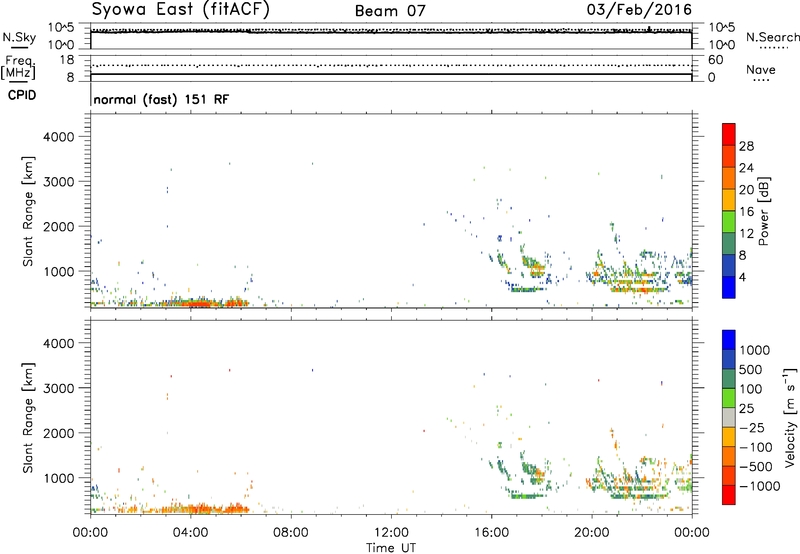Select the bright blue bottom of Power colorbar
Viewport: 800px width, 554px height.
(x=729, y=287)
